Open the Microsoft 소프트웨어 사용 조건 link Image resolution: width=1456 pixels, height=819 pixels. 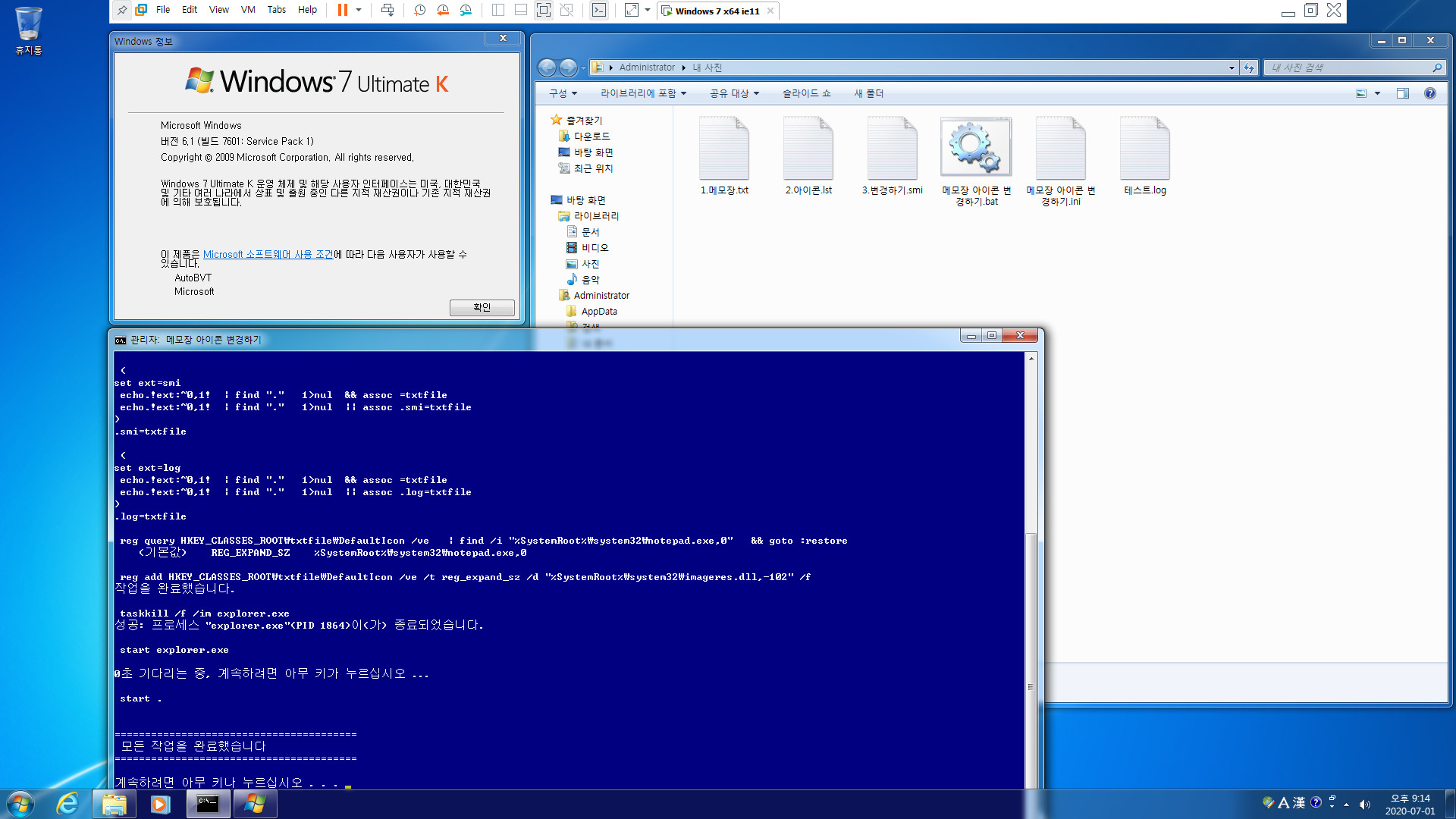tap(268, 255)
